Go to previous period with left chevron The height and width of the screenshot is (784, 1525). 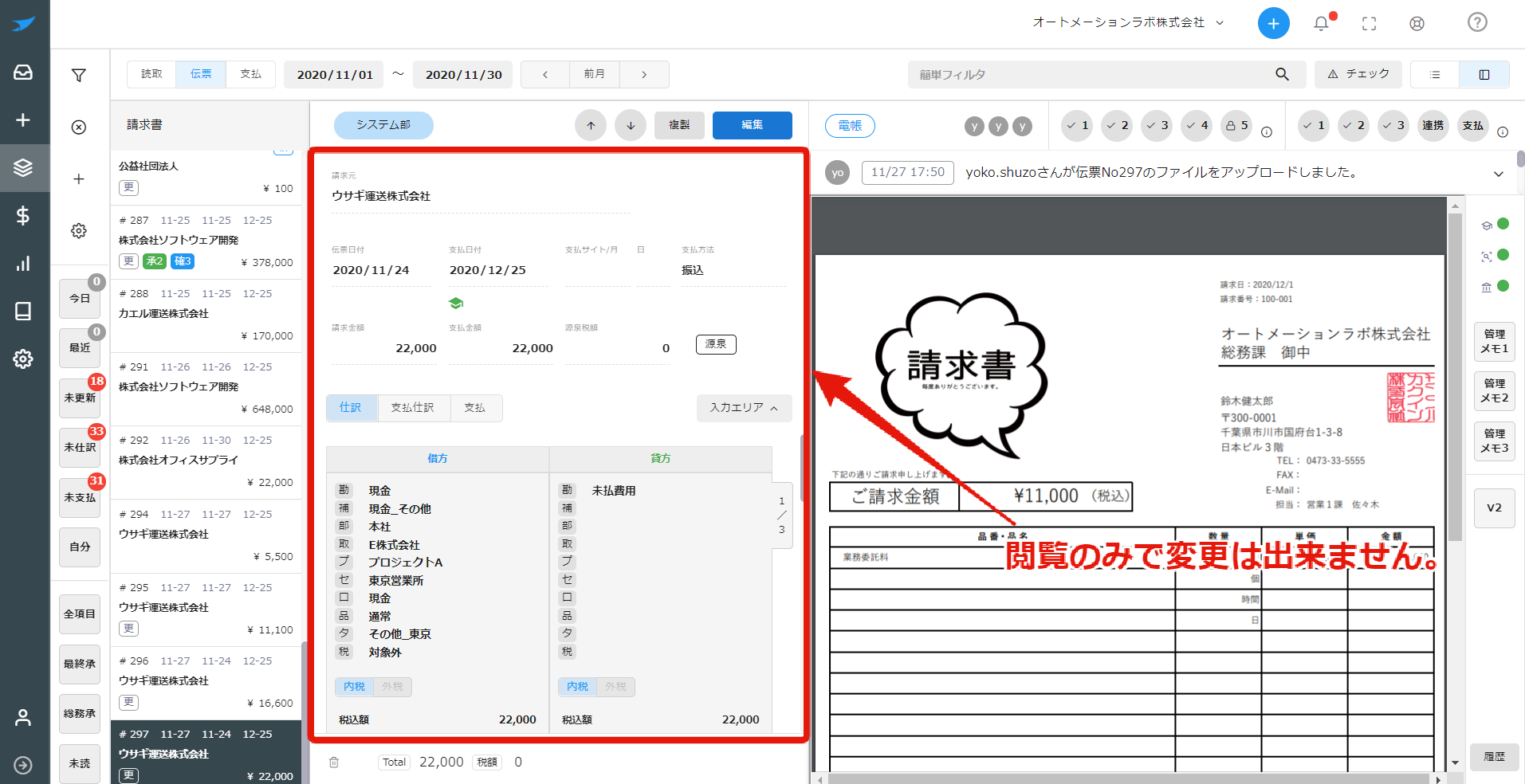click(x=545, y=74)
